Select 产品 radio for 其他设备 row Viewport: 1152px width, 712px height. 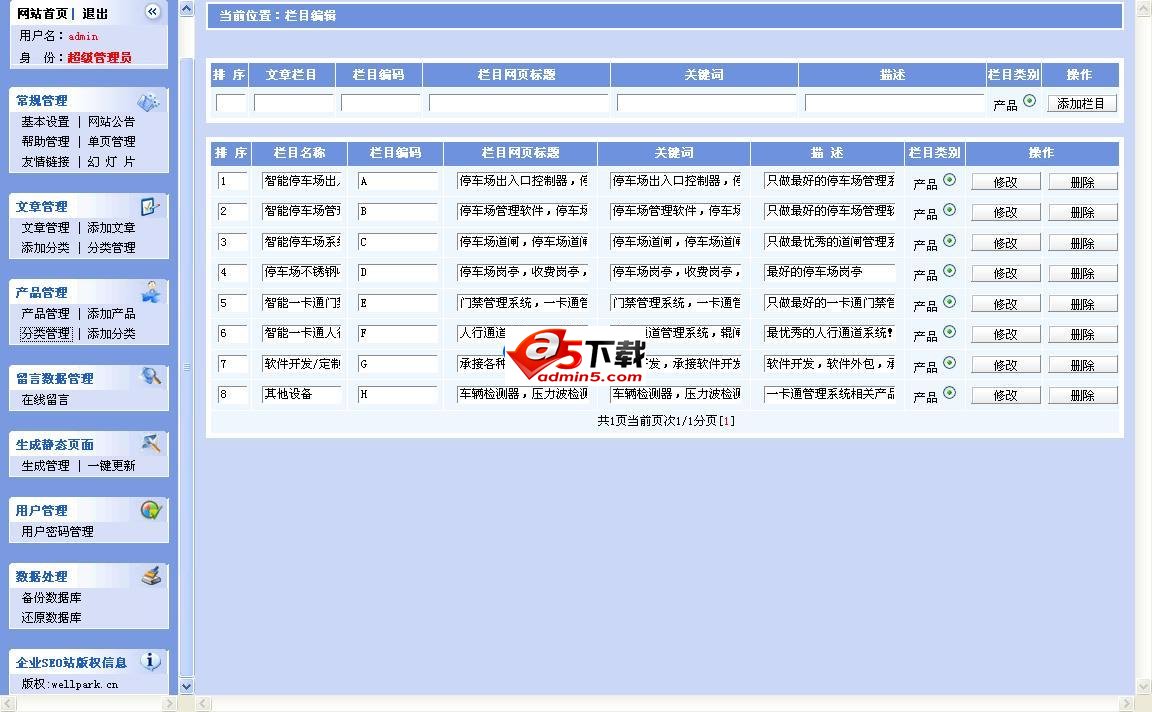(949, 393)
